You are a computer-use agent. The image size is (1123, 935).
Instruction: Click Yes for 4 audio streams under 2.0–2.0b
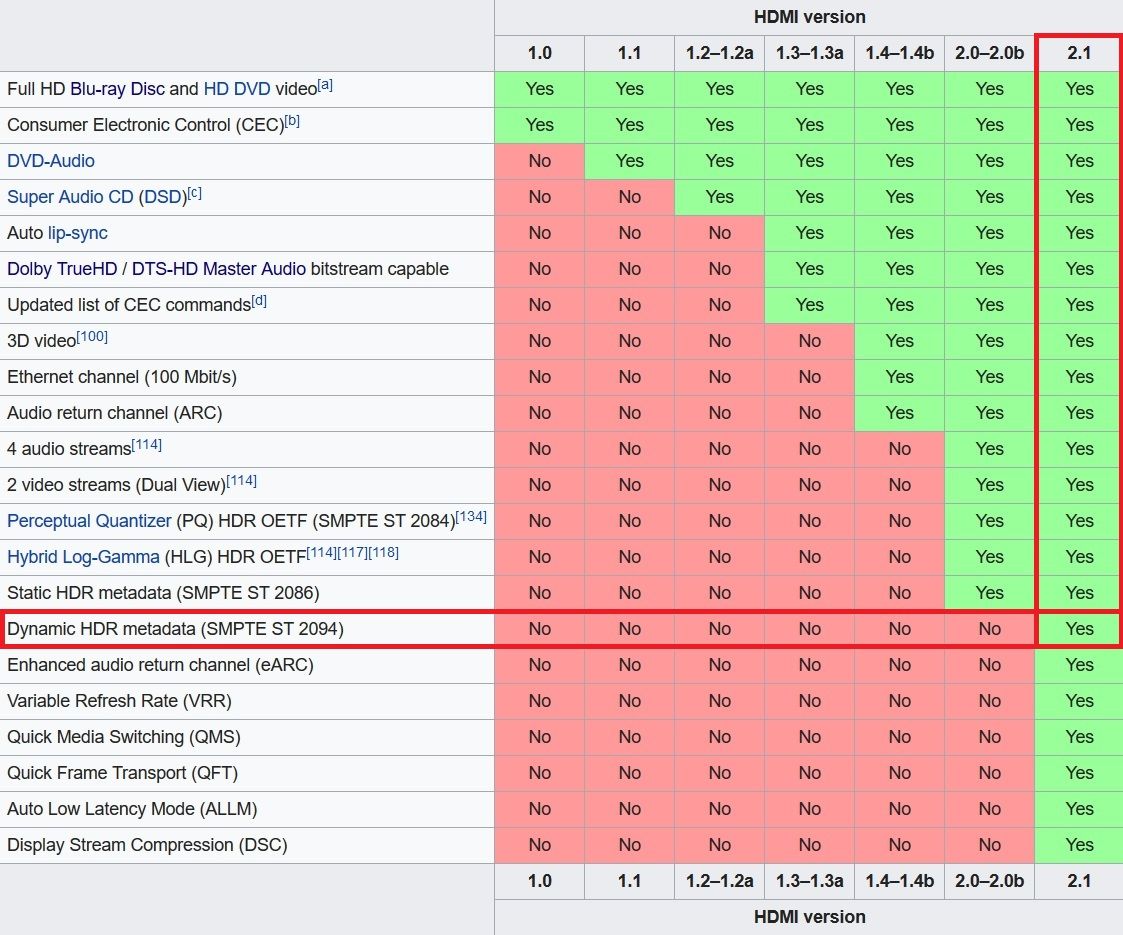point(989,449)
